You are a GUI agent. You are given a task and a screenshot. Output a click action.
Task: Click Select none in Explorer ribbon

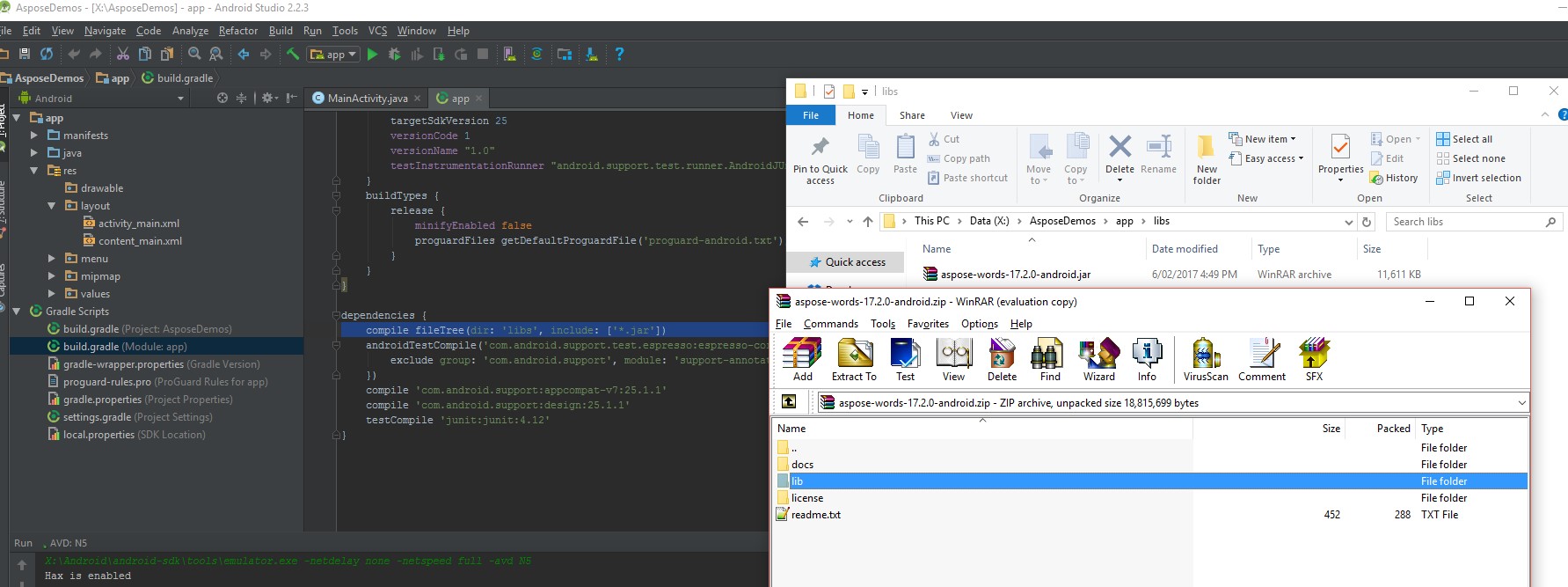[1470, 158]
